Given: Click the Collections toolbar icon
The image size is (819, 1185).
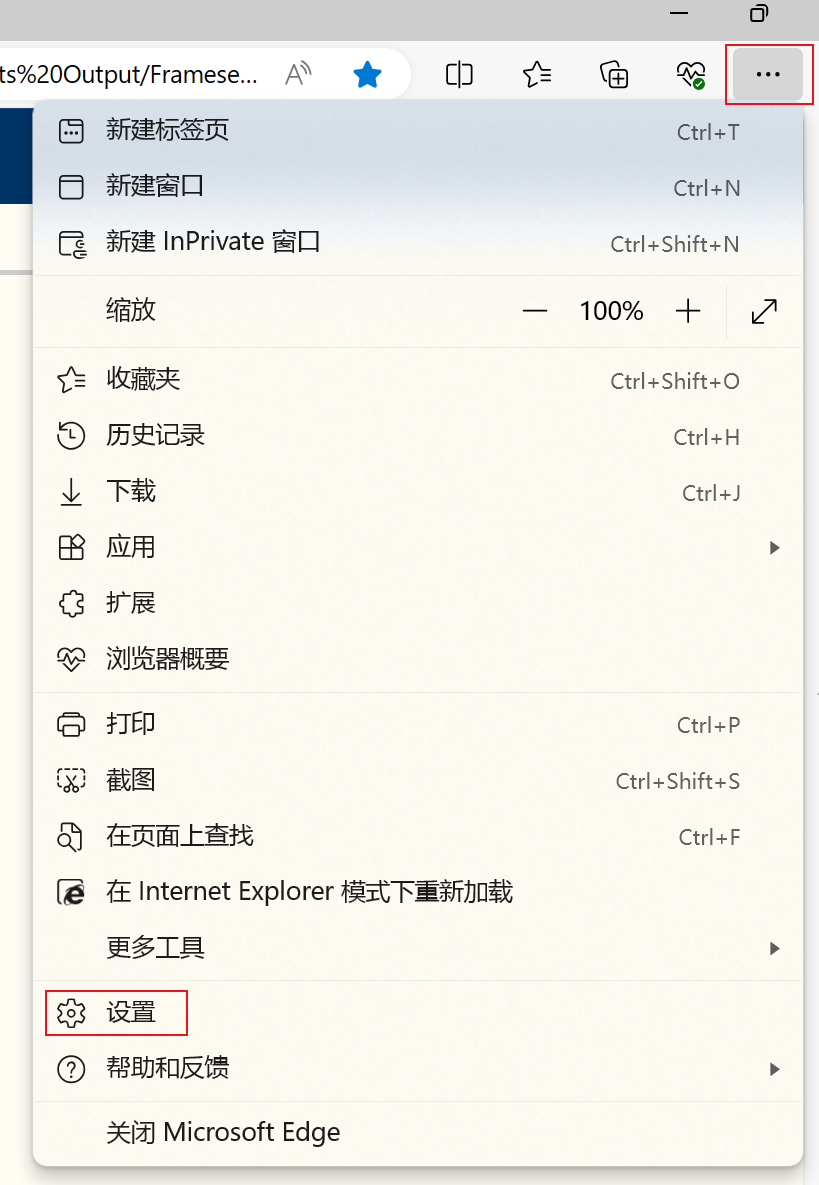Looking at the screenshot, I should tap(614, 74).
